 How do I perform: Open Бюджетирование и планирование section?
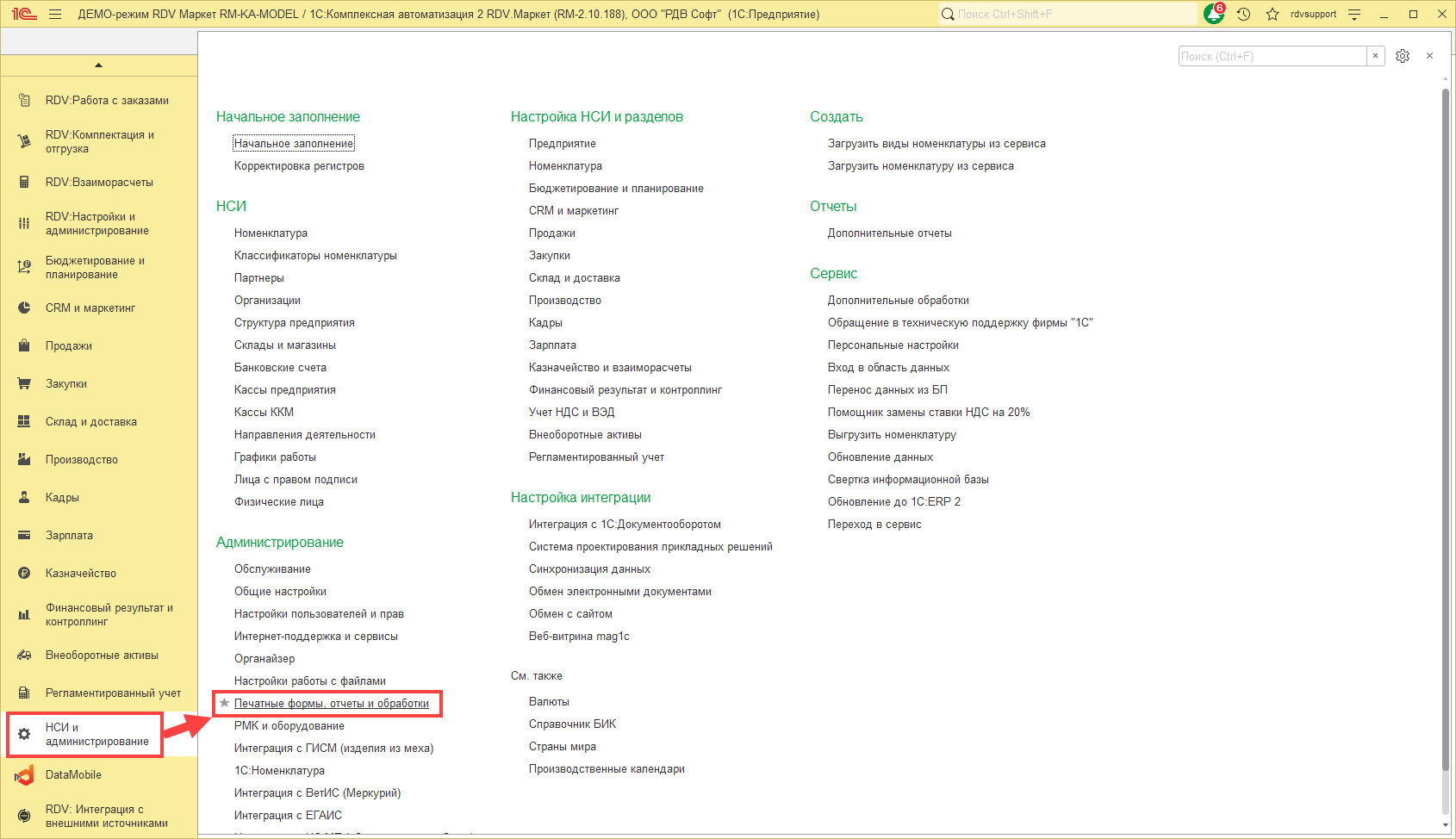point(99,268)
